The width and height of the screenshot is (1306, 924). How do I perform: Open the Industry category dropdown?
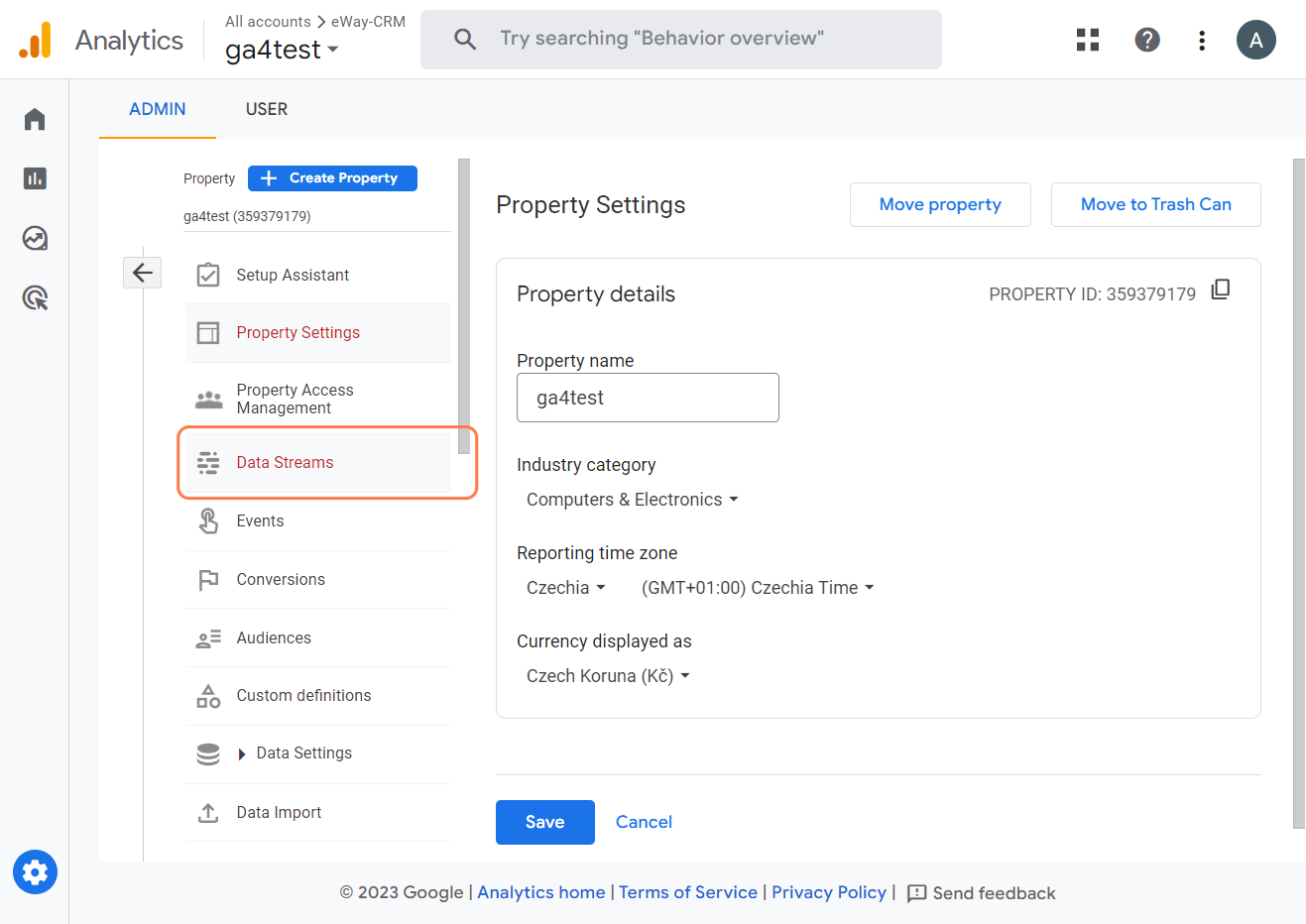(x=633, y=500)
